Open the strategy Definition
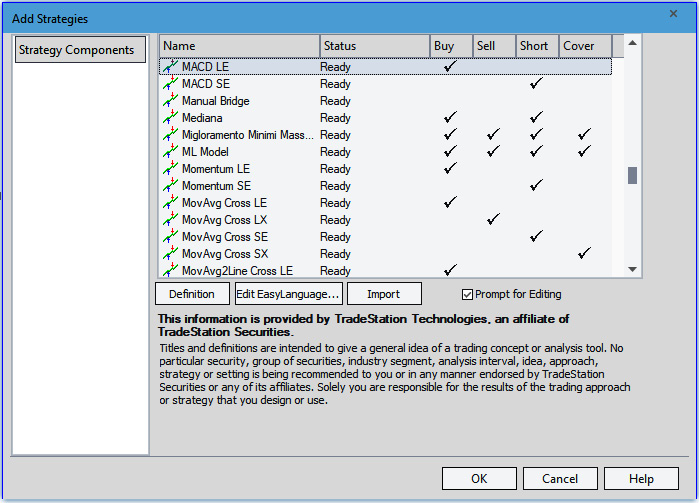 click(x=192, y=294)
